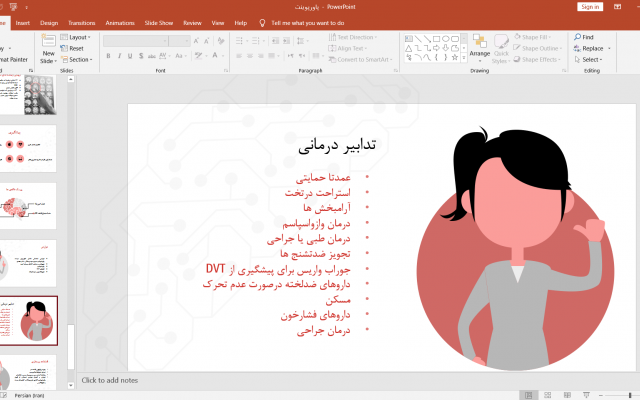Select the Right Arrow shape
640x400 pixels.
coord(436,48)
